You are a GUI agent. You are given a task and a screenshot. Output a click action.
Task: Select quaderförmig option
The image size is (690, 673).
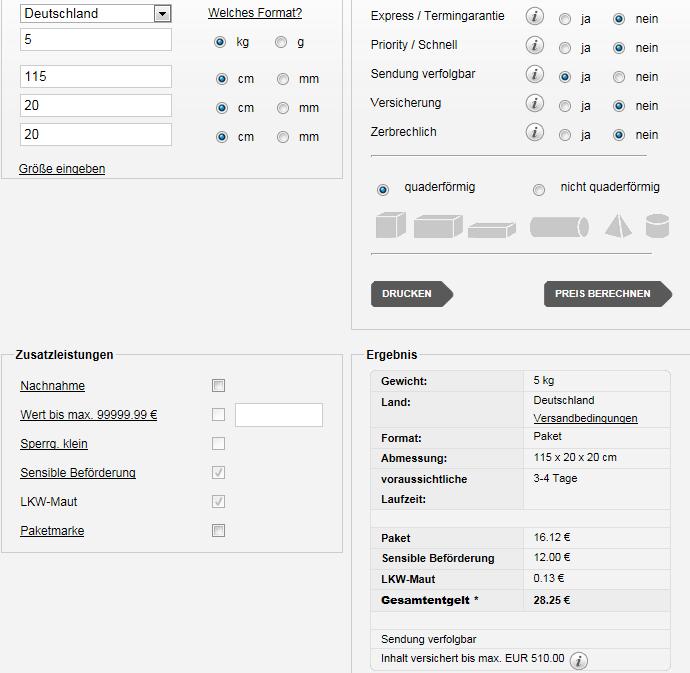point(383,190)
